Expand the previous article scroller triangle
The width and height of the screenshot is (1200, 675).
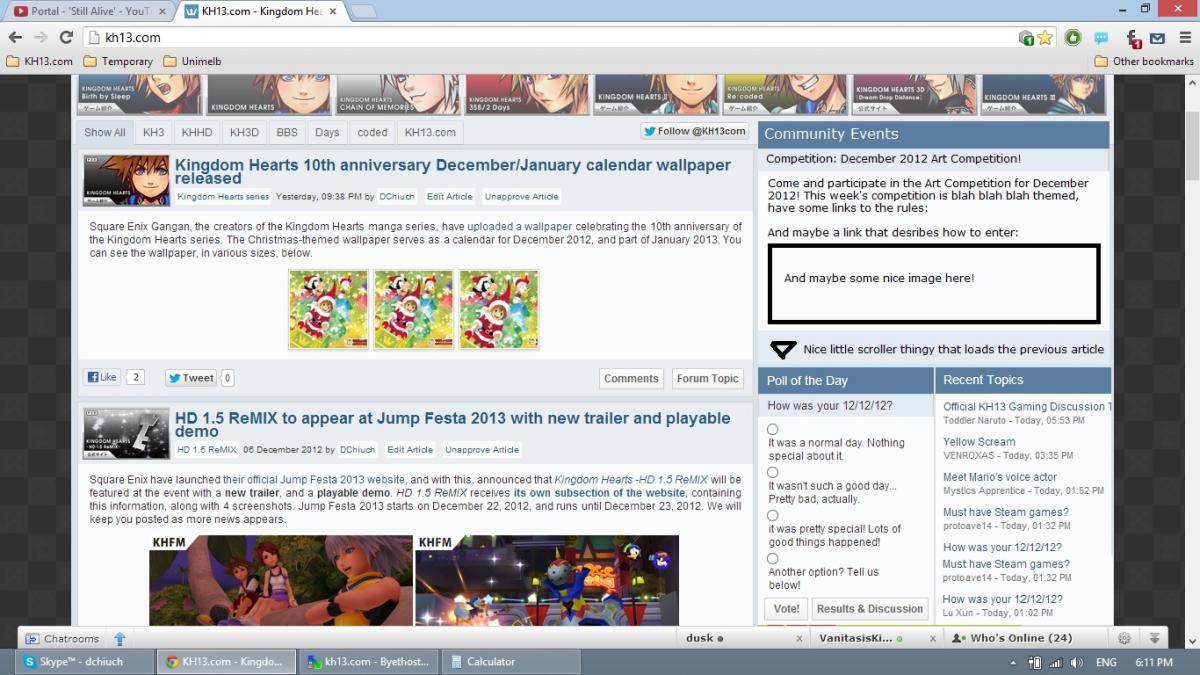(783, 349)
